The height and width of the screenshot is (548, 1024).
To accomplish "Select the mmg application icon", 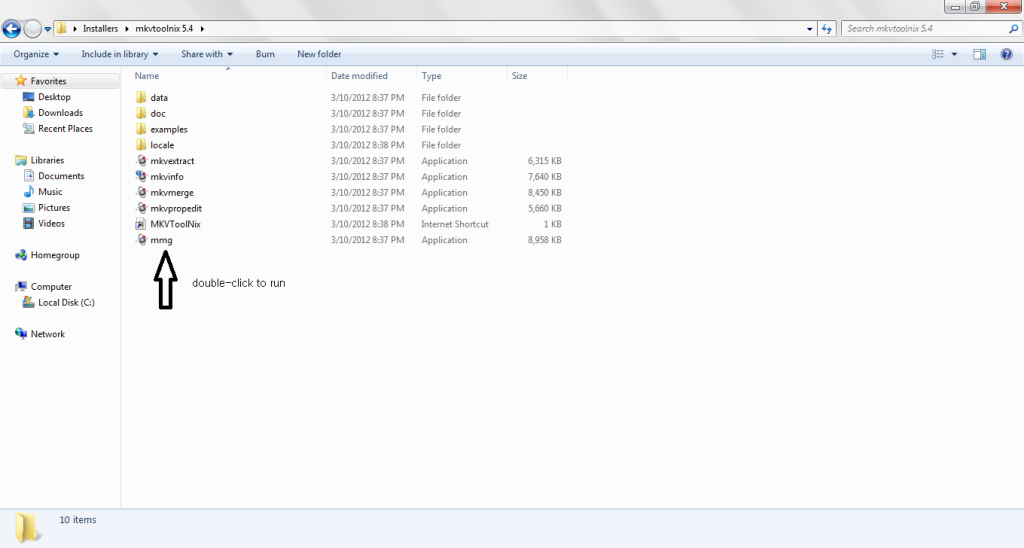I will 141,240.
